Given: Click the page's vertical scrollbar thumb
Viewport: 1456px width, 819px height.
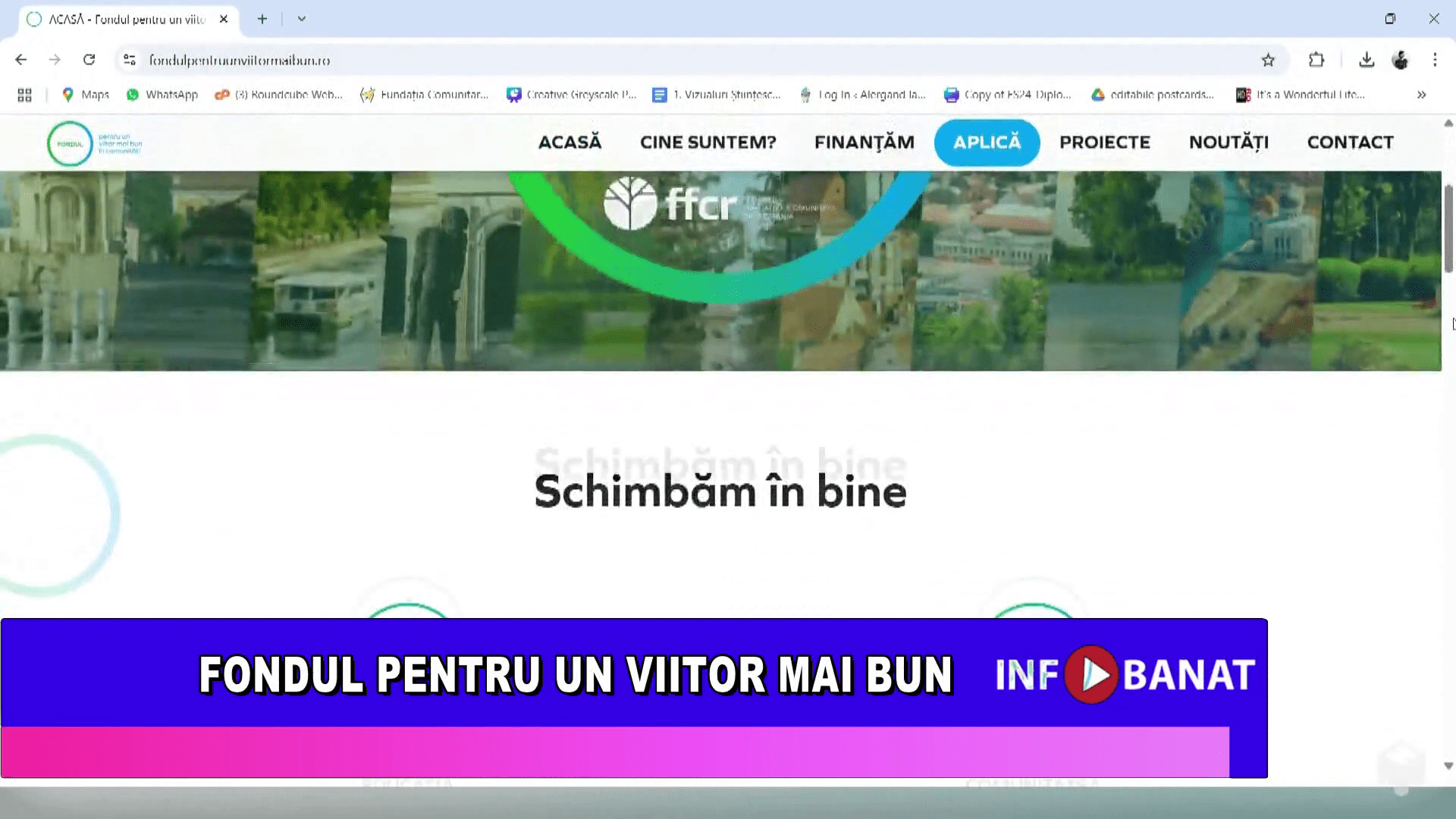Looking at the screenshot, I should (x=1448, y=227).
